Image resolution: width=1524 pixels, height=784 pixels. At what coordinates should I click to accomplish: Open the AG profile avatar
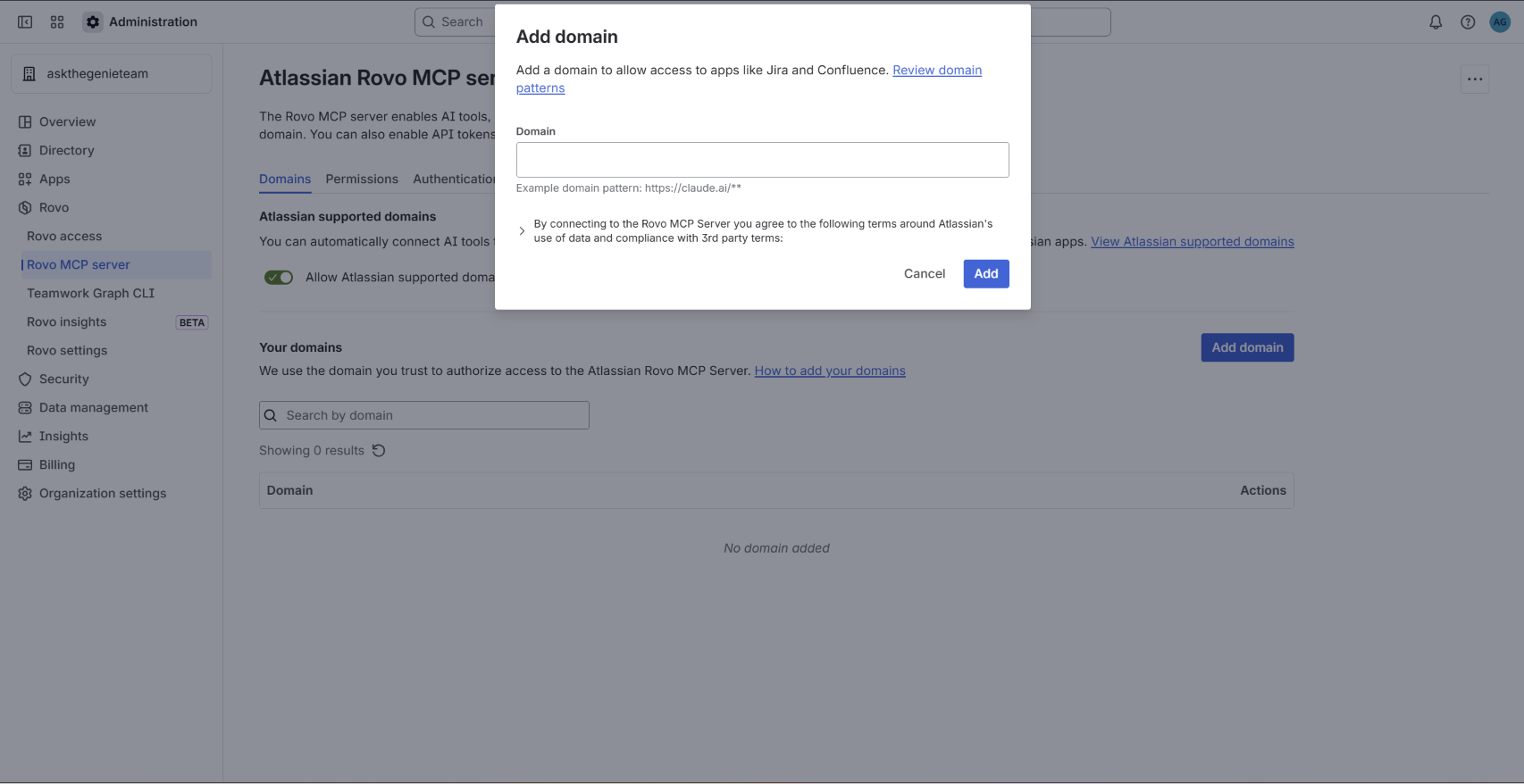[1500, 22]
